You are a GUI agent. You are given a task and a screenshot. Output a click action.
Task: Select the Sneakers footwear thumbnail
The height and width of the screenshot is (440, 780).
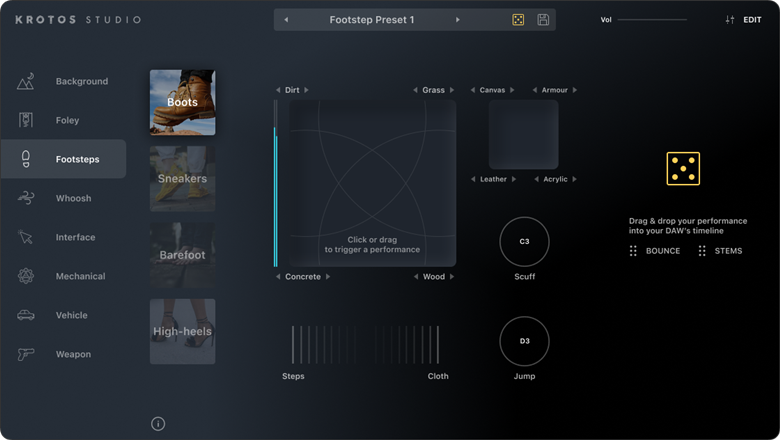pyautogui.click(x=182, y=179)
